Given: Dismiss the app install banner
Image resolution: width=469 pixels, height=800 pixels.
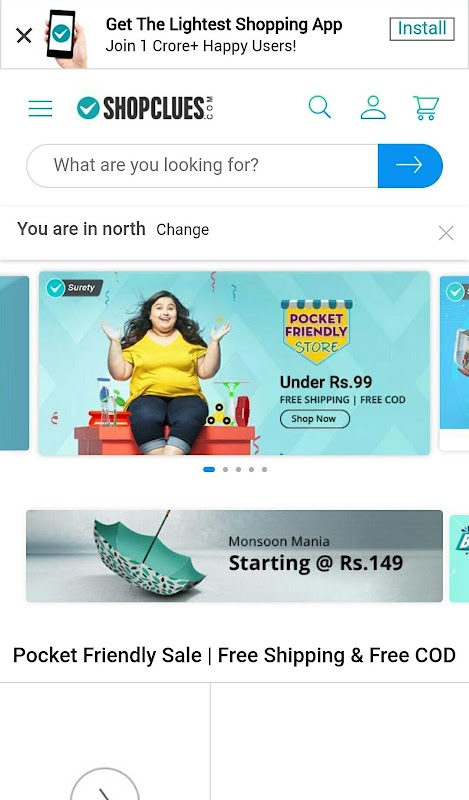Looking at the screenshot, I should pos(24,36).
